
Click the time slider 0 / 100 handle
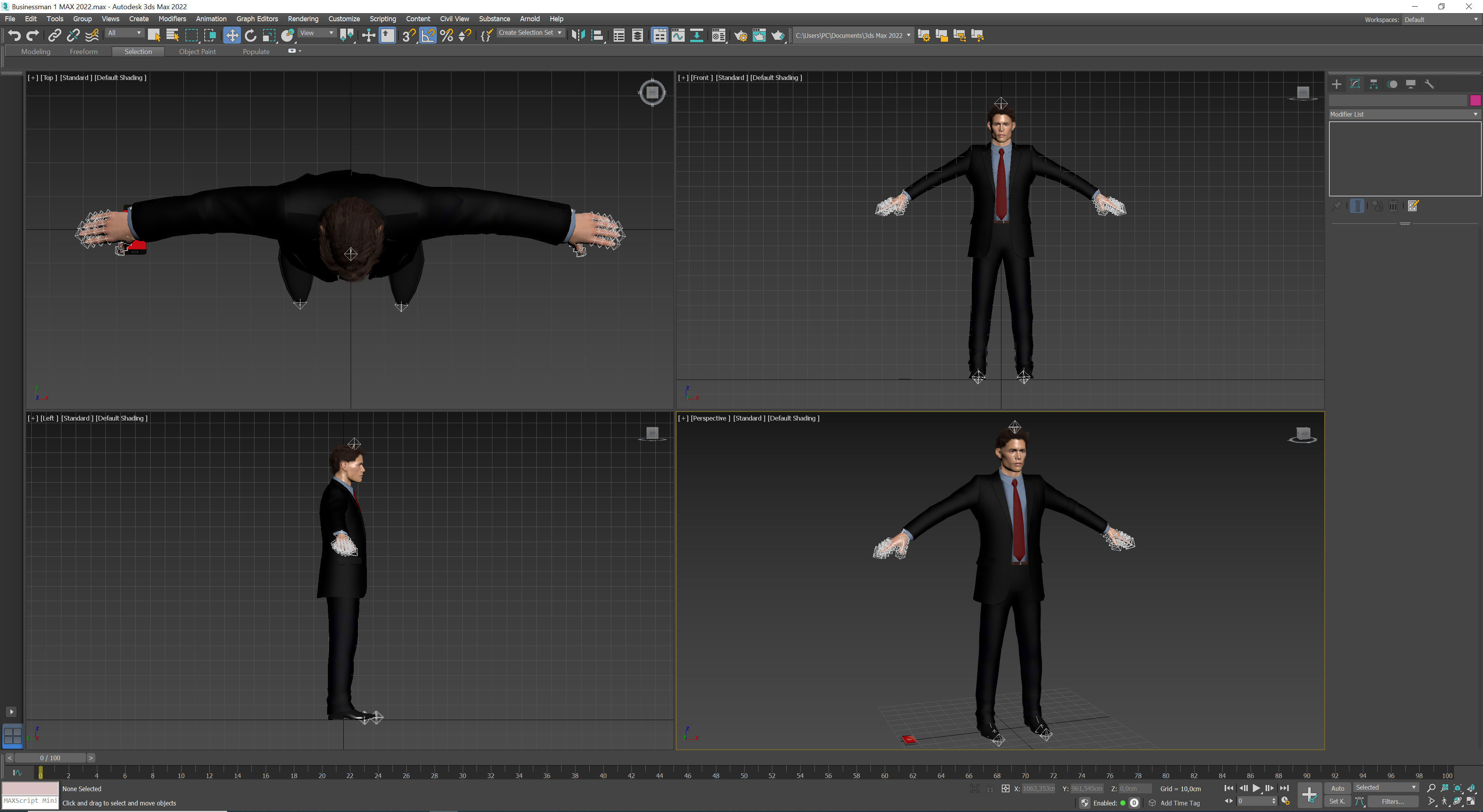tap(50, 758)
